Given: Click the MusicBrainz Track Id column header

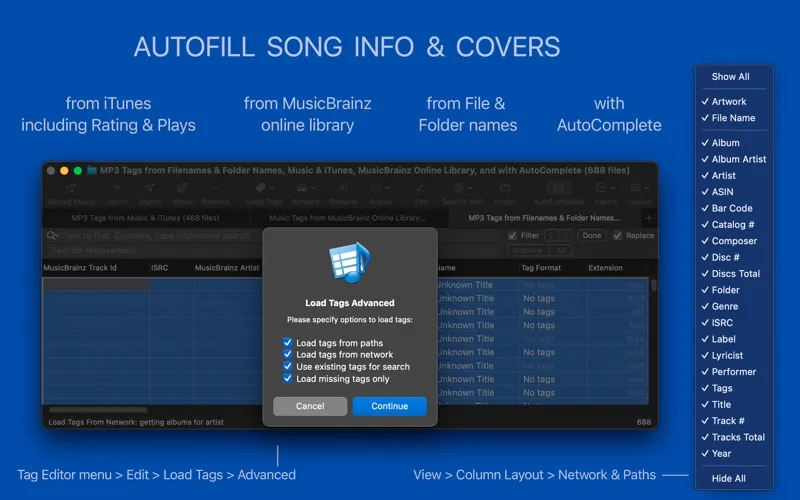Looking at the screenshot, I should 96,268.
